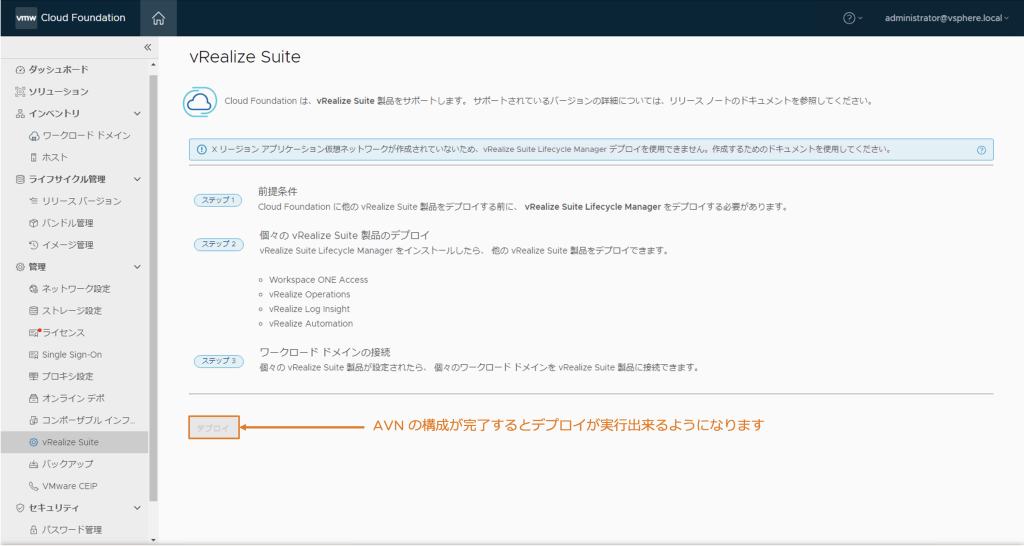Image resolution: width=1024 pixels, height=546 pixels.
Task: Open イメージ管理 page
Action: pyautogui.click(x=68, y=245)
